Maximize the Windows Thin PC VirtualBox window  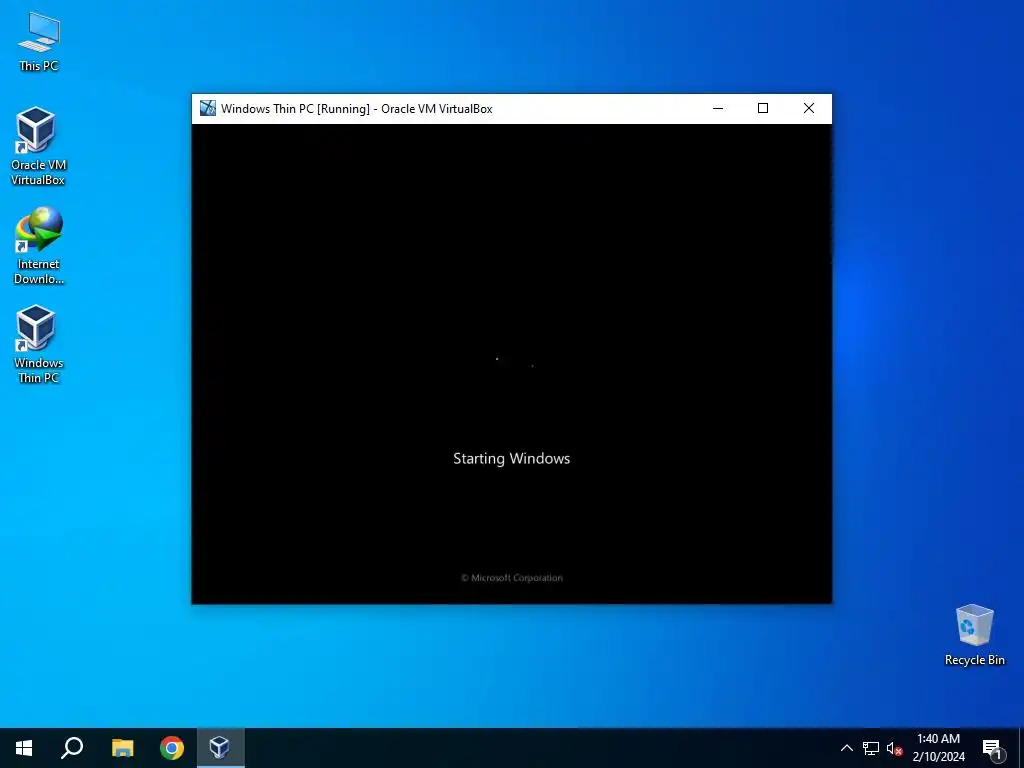pos(763,108)
